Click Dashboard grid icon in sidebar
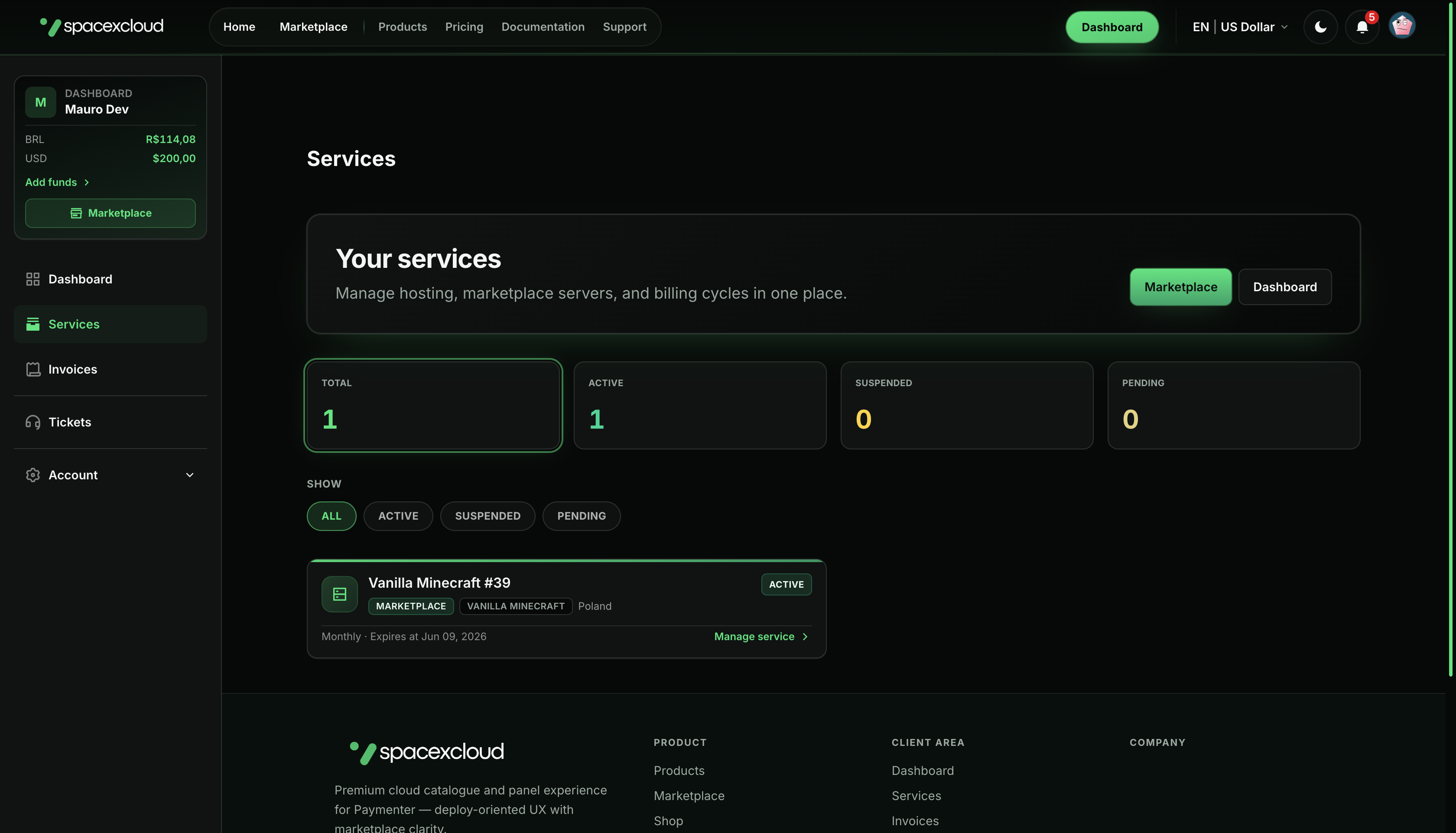The width and height of the screenshot is (1456, 833). coord(32,279)
